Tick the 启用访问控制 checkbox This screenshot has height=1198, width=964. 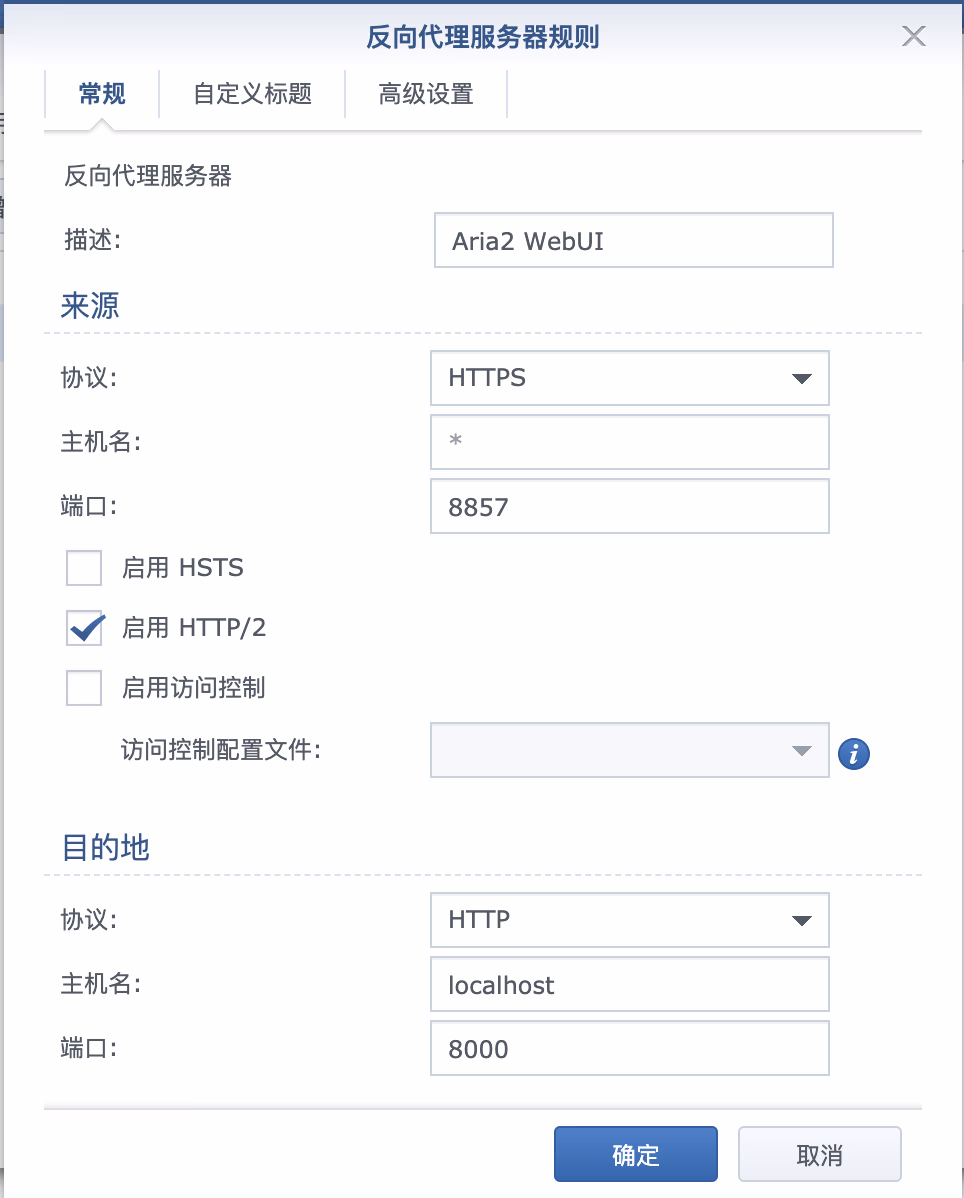click(x=84, y=688)
